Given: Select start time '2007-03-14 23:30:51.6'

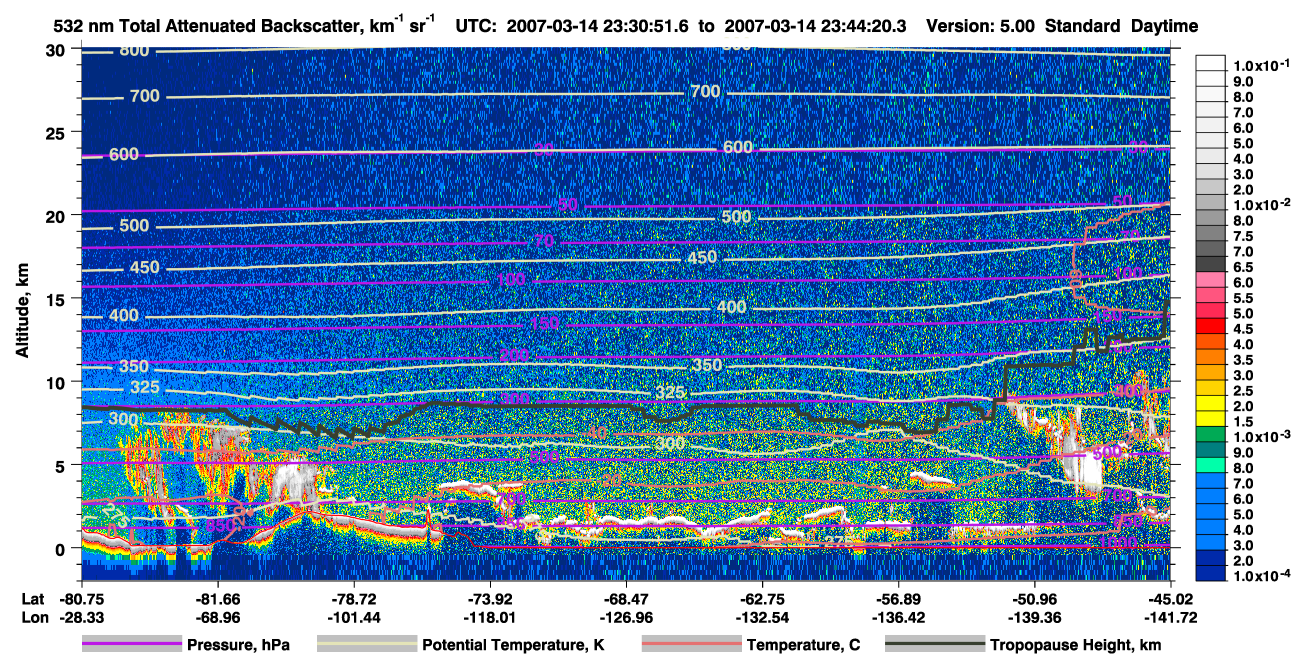Looking at the screenshot, I should pos(599,26).
